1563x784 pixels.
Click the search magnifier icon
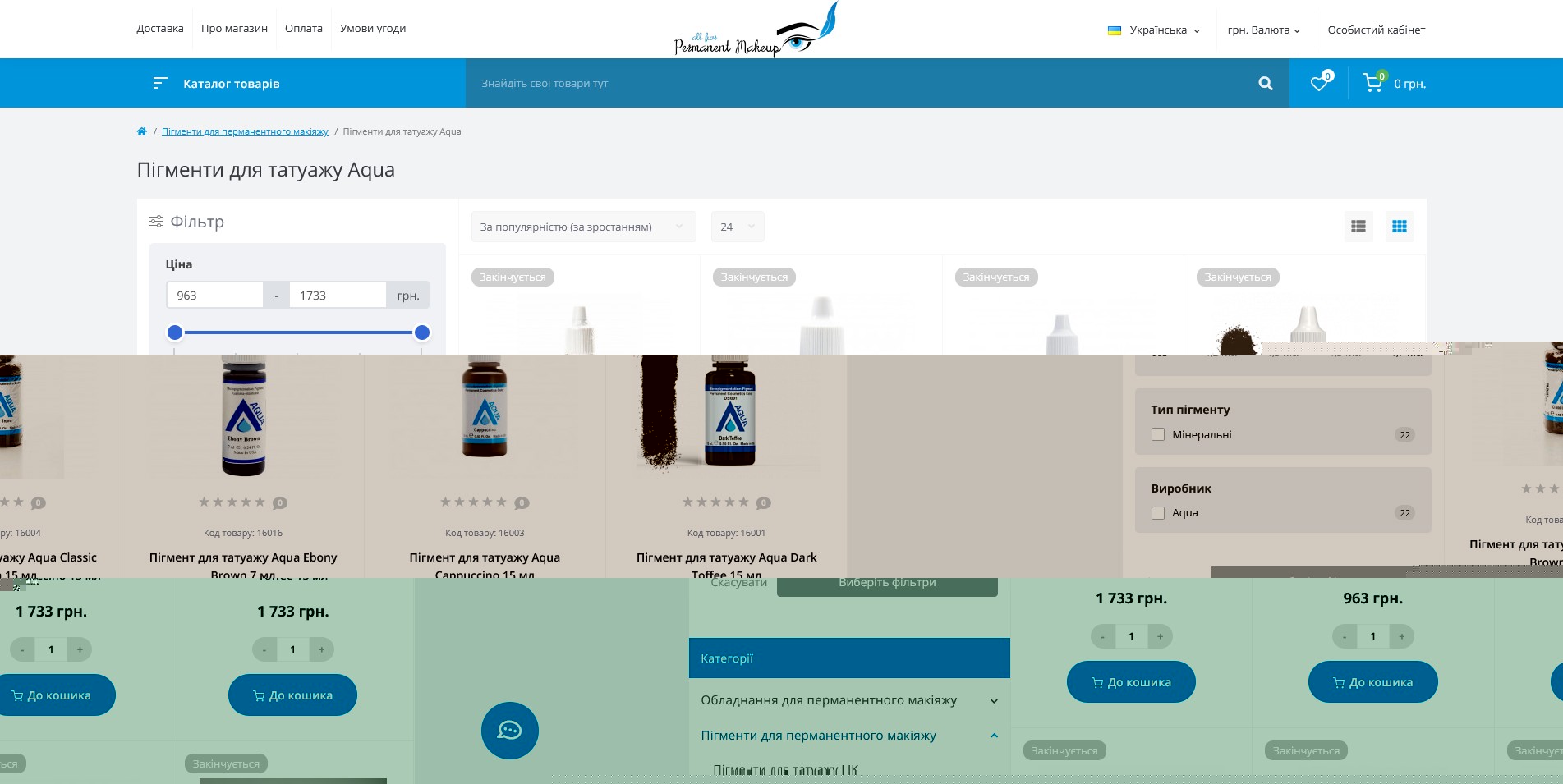coord(1266,83)
